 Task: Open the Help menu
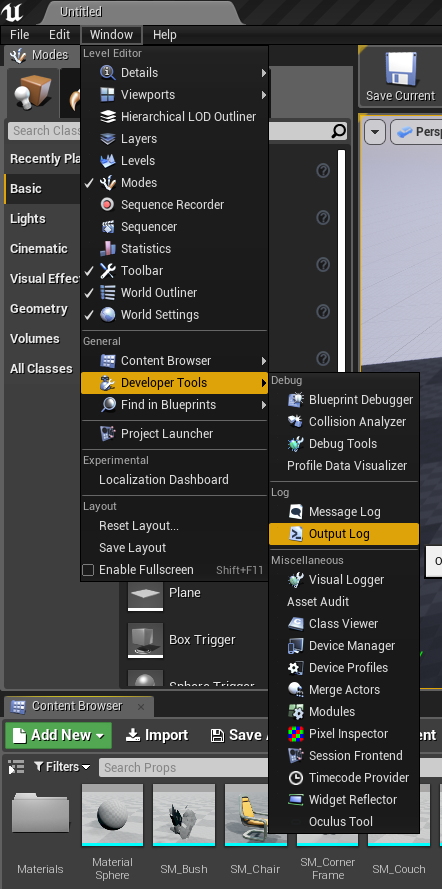(x=164, y=35)
